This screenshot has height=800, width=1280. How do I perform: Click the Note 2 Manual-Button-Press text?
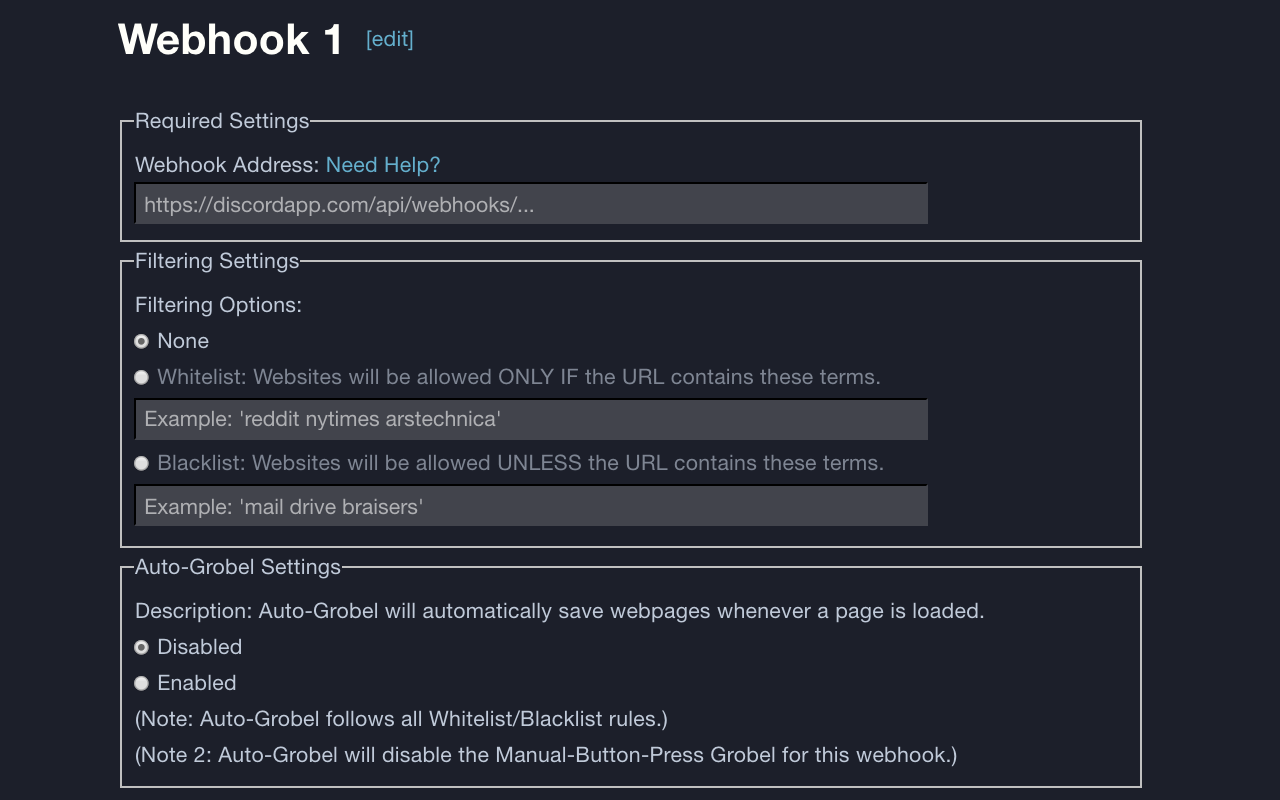546,755
